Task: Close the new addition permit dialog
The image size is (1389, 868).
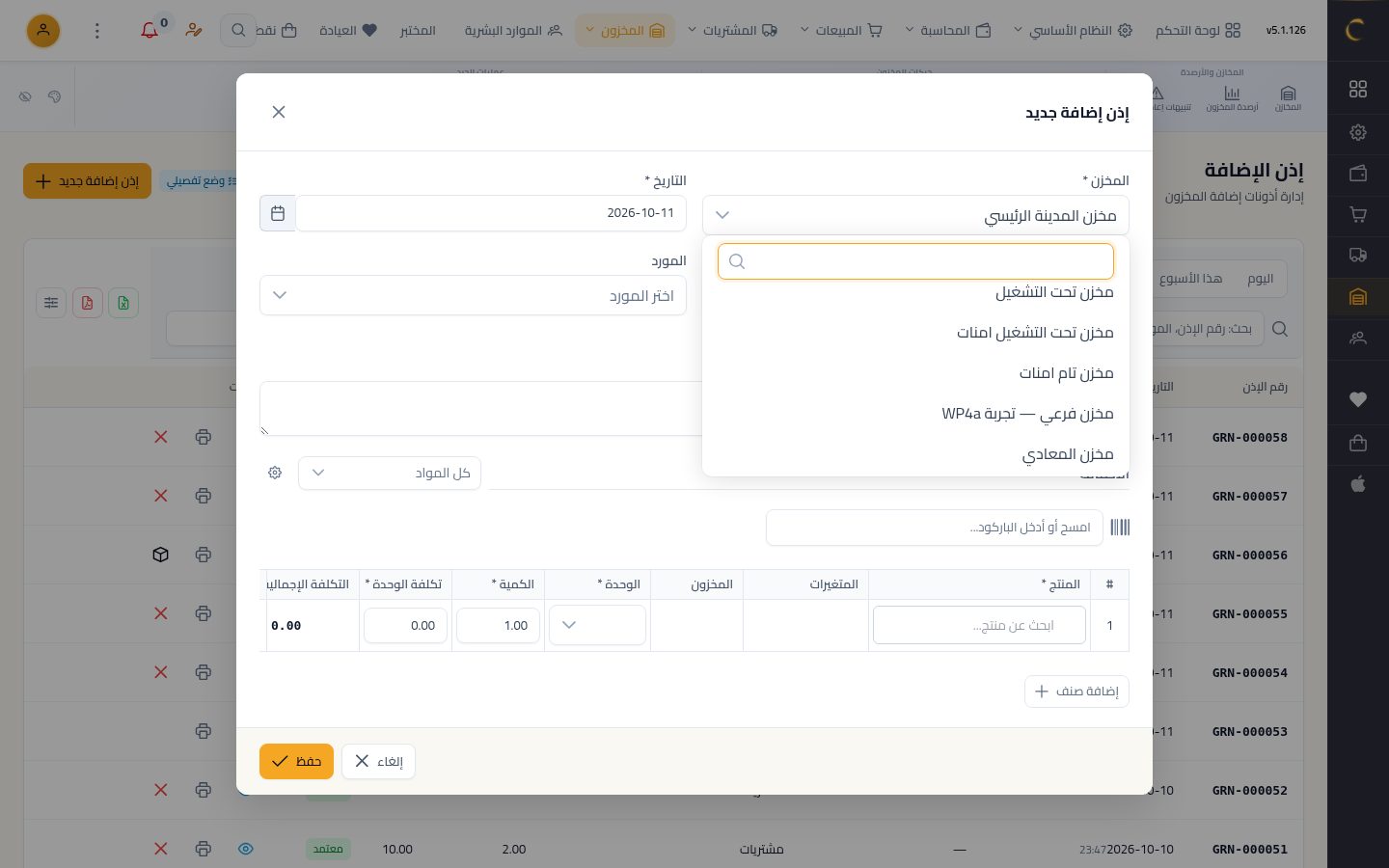Action: [x=279, y=112]
